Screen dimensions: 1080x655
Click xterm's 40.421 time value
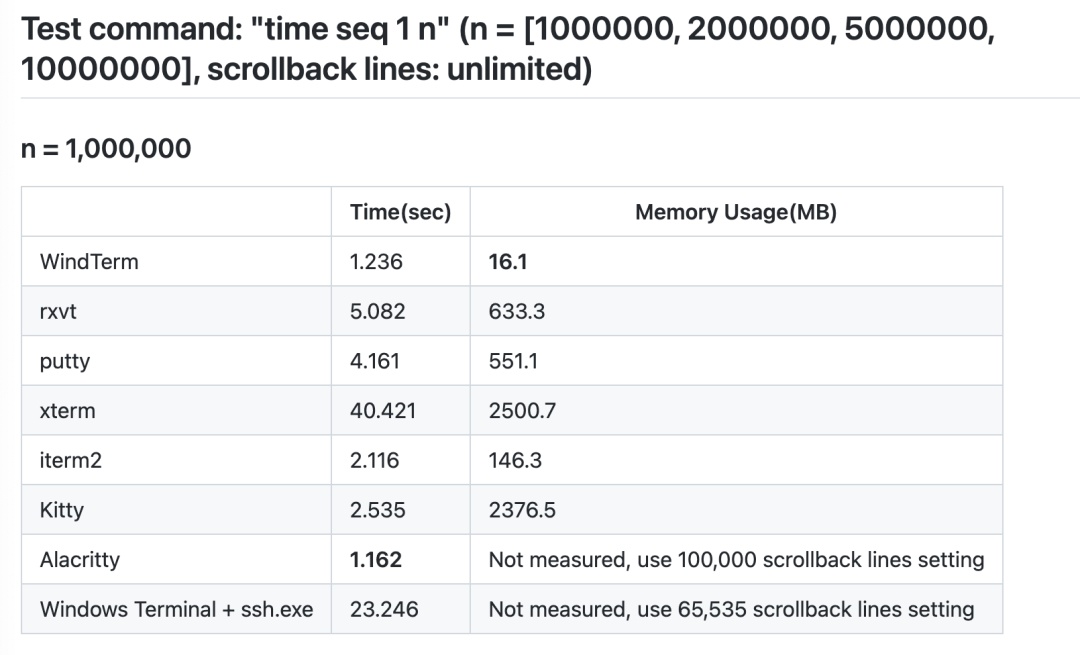[x=383, y=411]
